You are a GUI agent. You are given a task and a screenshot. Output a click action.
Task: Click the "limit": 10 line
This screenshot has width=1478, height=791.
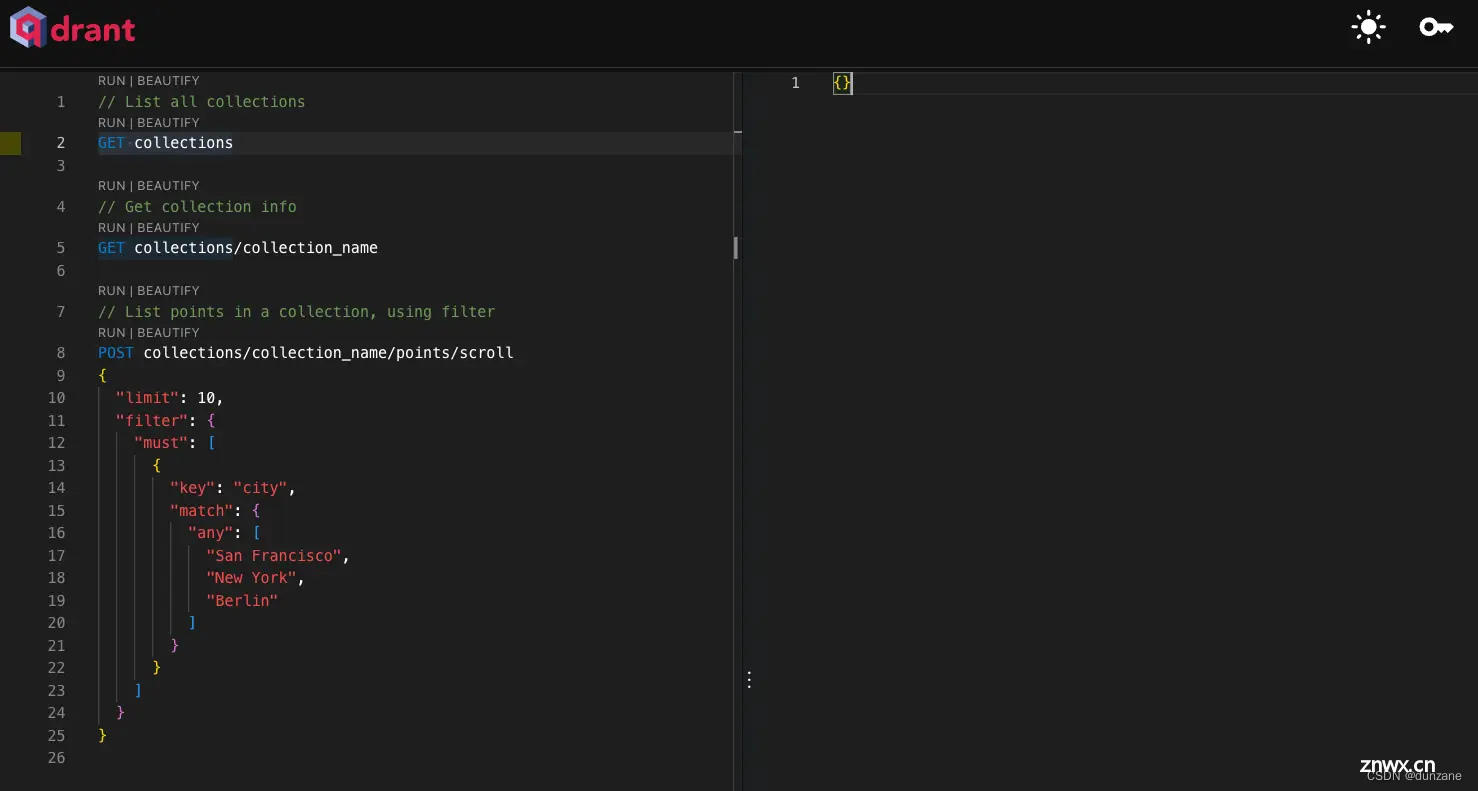click(169, 398)
